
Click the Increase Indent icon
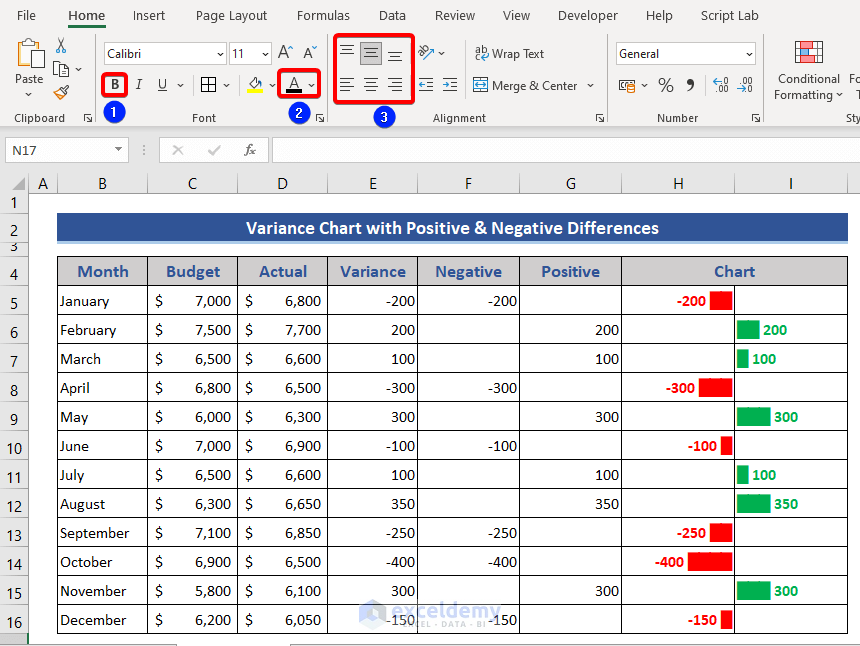(x=450, y=84)
